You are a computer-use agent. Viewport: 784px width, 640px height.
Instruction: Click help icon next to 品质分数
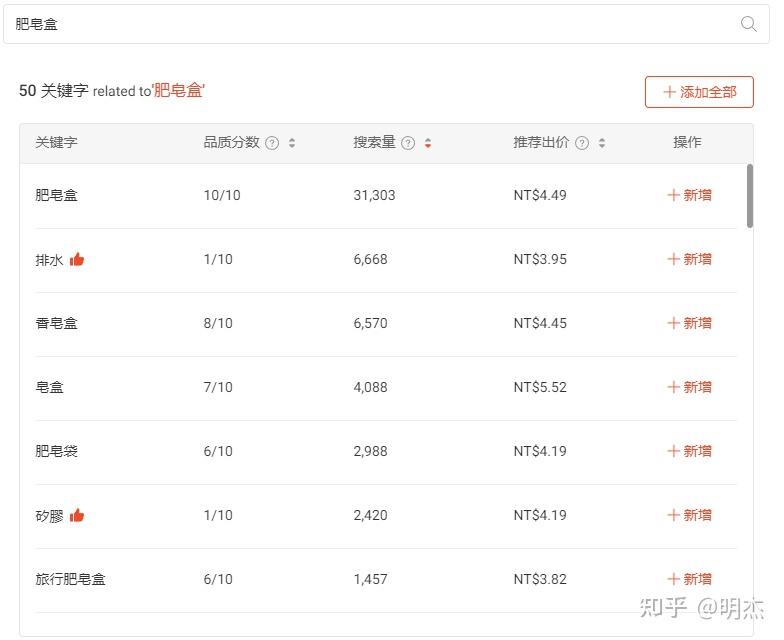[x=272, y=143]
